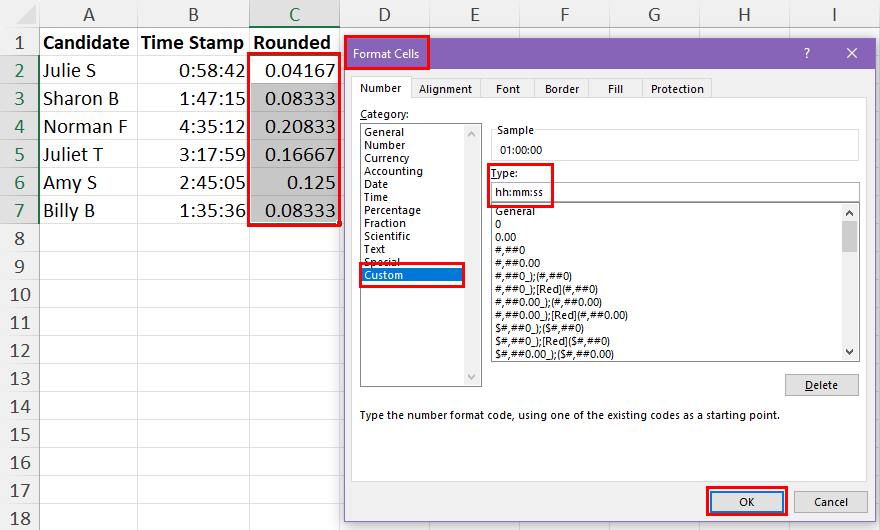Select the Candidate header cell

(89, 42)
